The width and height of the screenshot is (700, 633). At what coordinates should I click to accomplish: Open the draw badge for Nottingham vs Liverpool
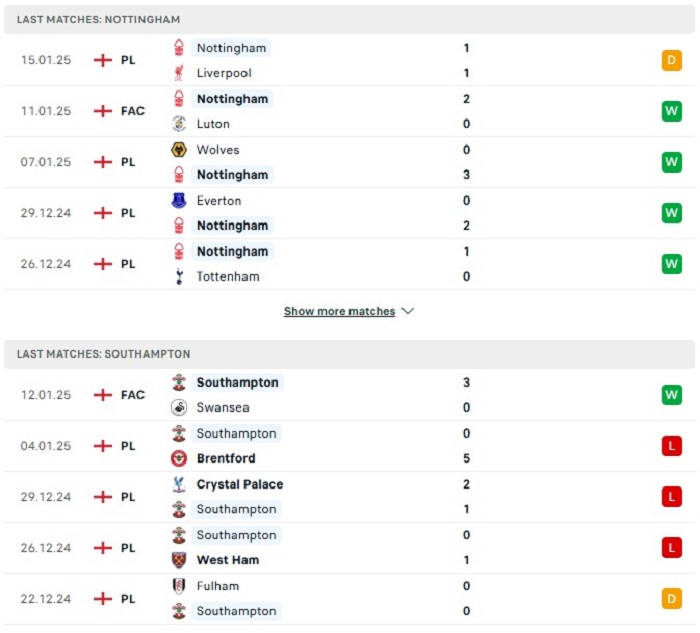pos(671,60)
